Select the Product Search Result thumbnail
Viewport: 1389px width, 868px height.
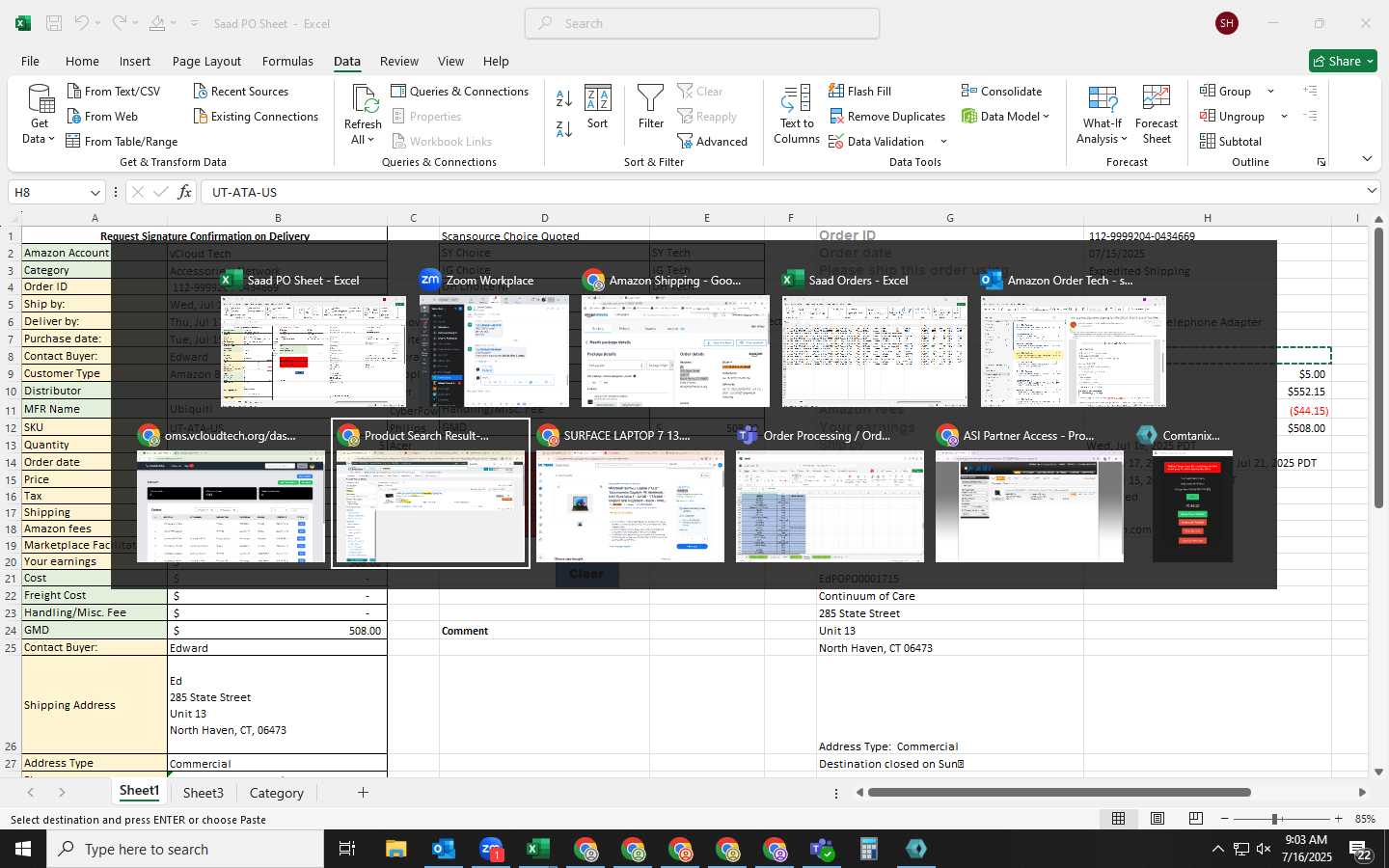(x=430, y=506)
